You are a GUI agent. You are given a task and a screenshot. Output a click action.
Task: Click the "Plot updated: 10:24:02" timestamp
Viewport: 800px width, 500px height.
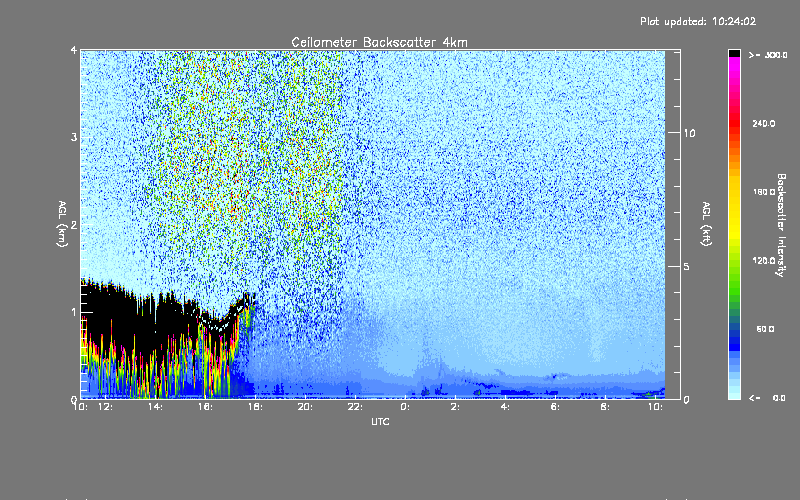[698, 21]
